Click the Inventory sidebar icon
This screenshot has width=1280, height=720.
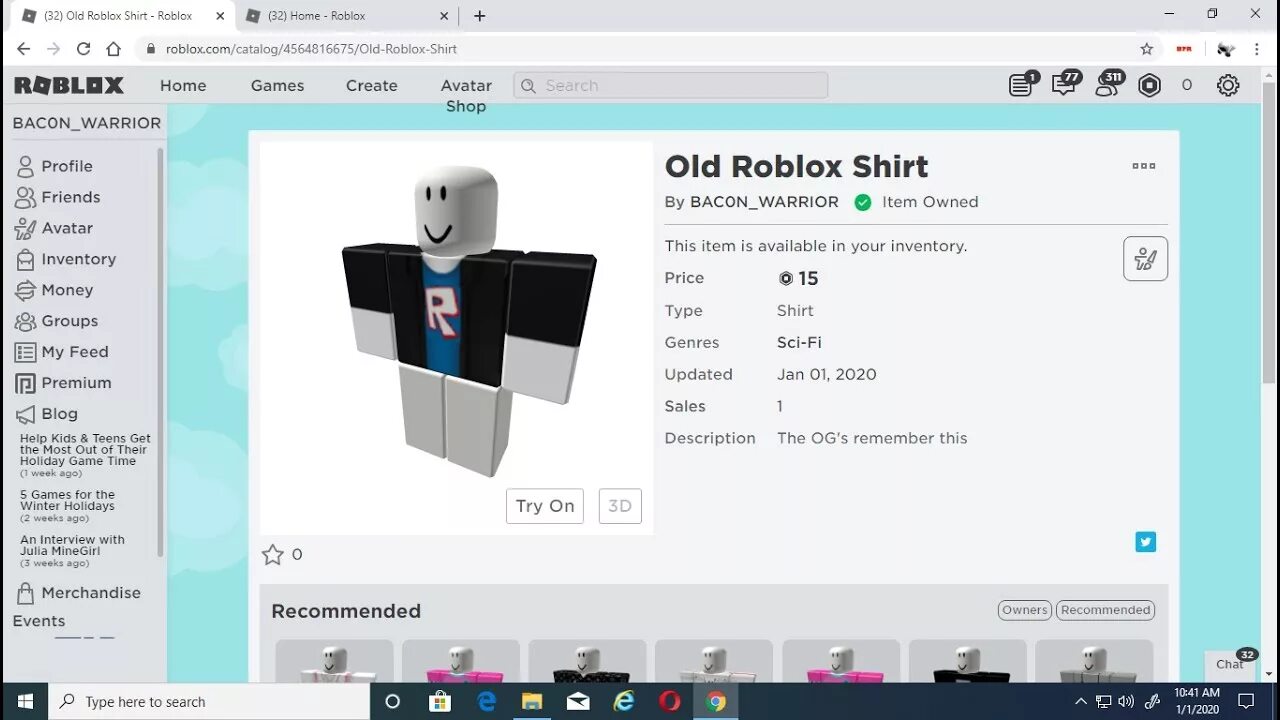25,259
